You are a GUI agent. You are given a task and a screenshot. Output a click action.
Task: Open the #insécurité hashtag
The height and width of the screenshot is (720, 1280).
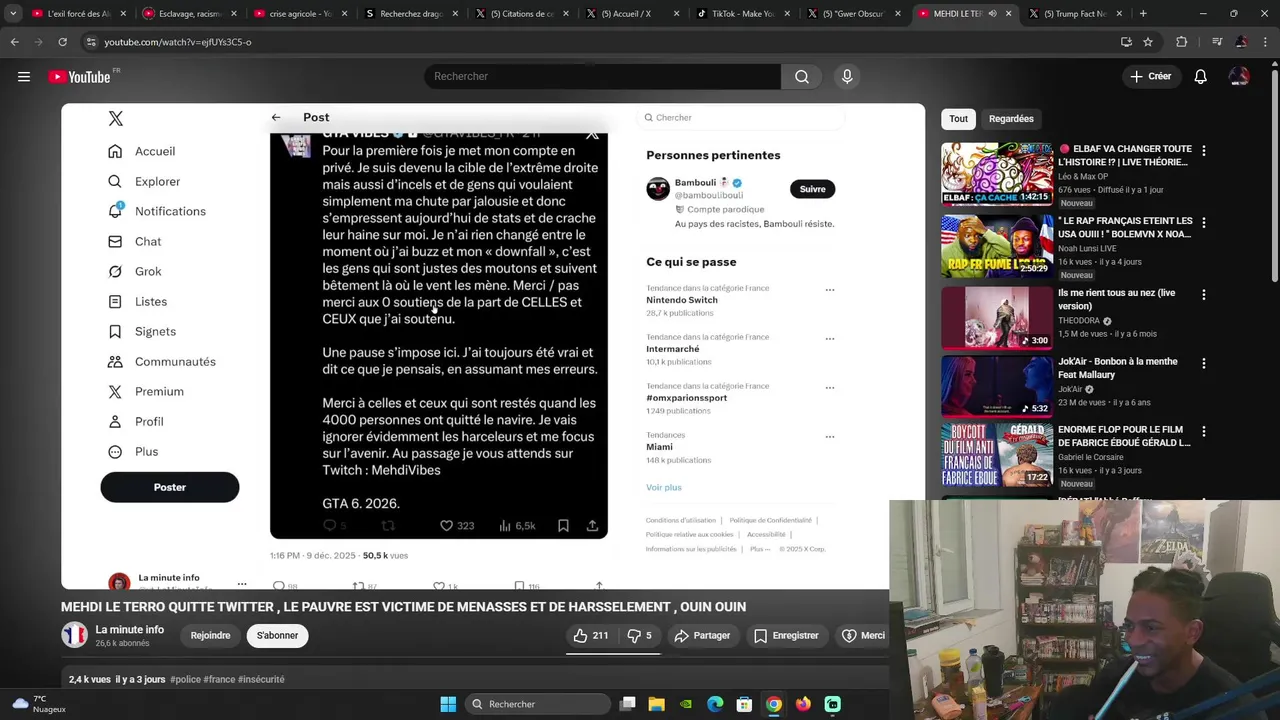pos(261,679)
